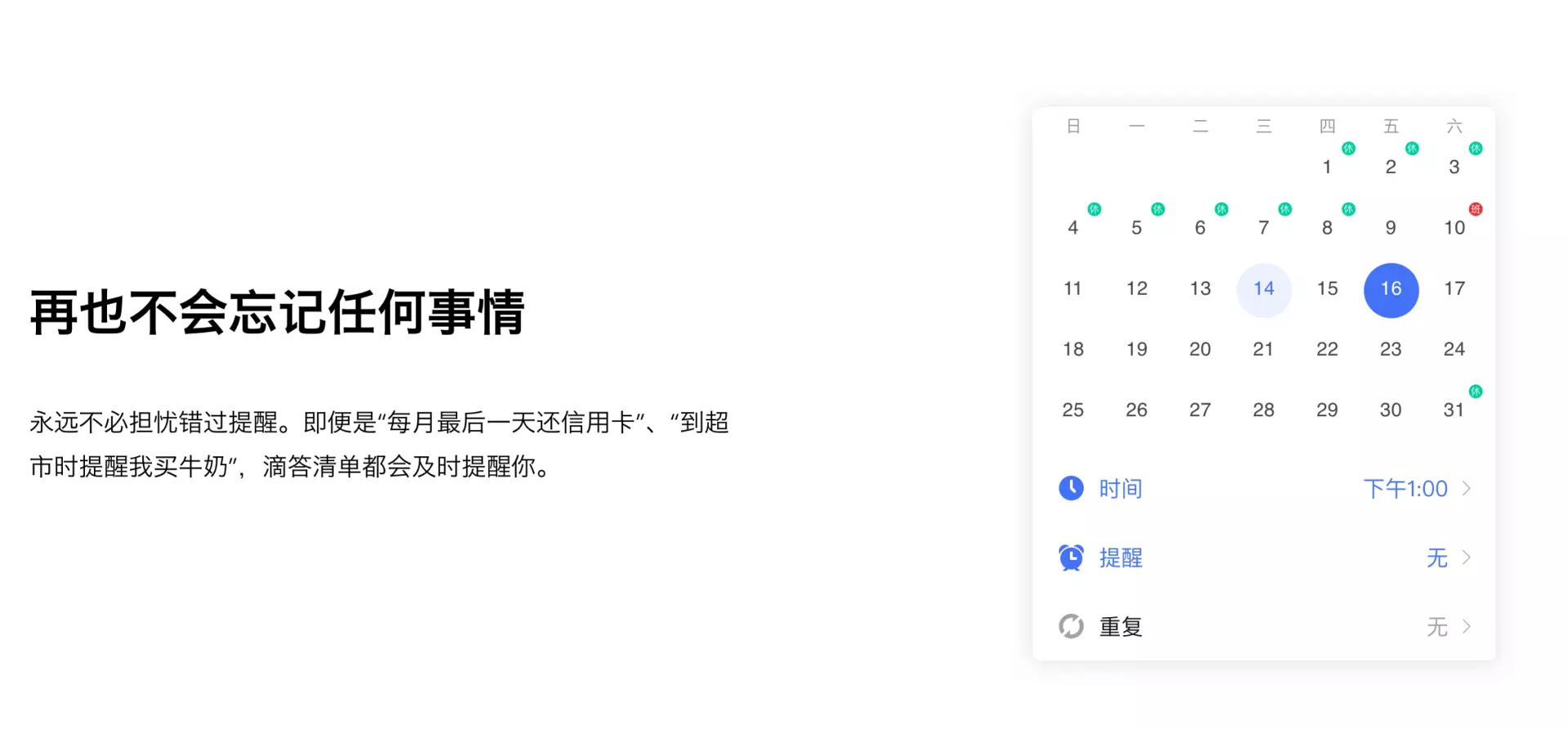This screenshot has width=1568, height=729.
Task: Click the blue clock icon beside 时间
Action: 1071,488
